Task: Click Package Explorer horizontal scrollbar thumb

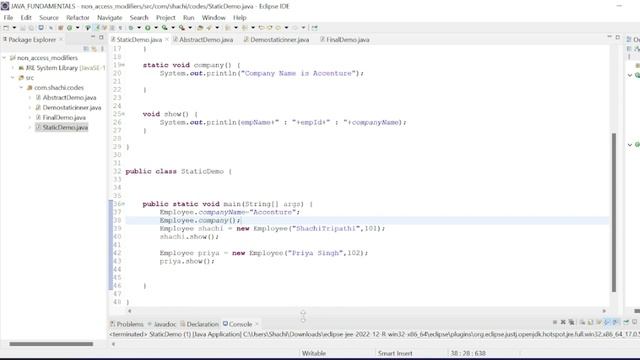Action: (51, 344)
